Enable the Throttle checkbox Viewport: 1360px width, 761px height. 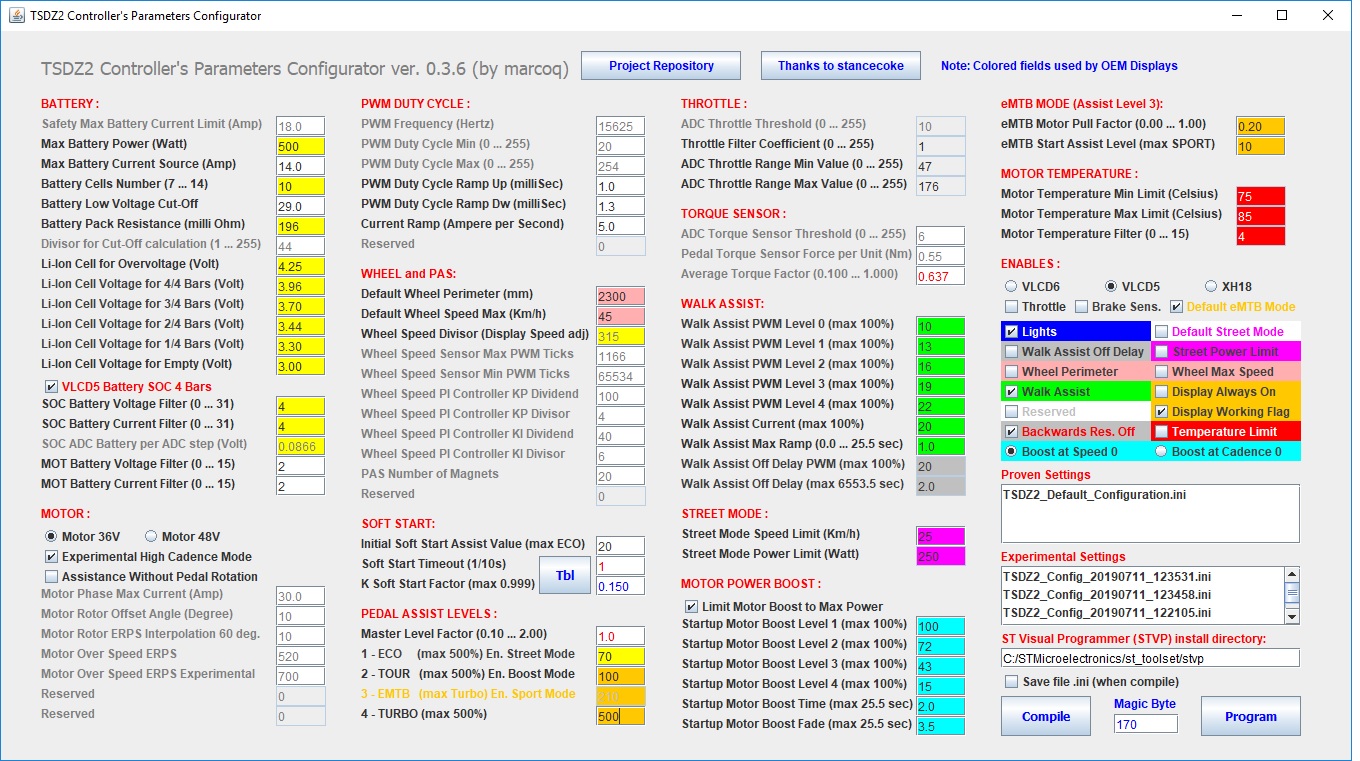[1012, 306]
